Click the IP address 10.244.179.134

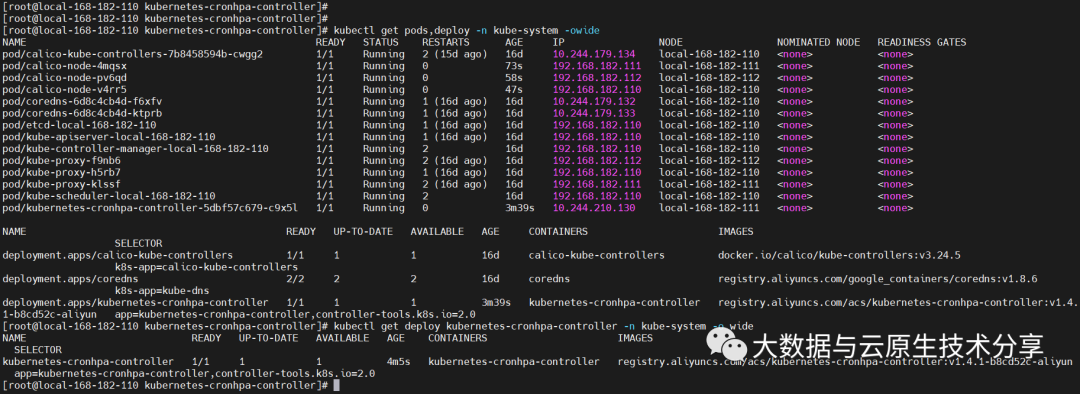[x=594, y=54]
